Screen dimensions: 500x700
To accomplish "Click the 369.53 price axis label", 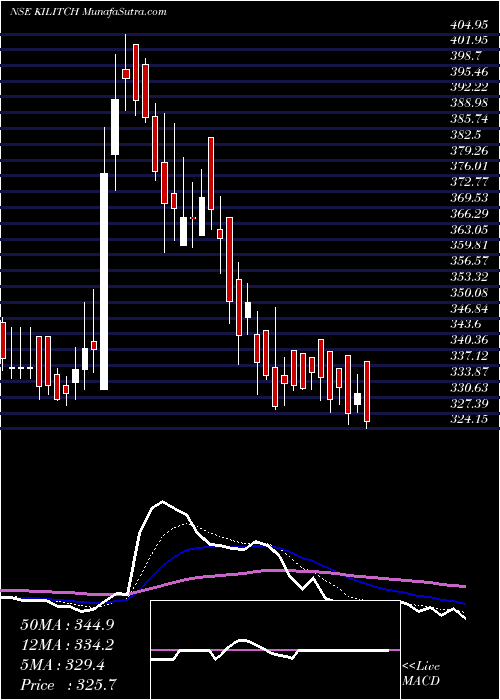I will (470, 197).
